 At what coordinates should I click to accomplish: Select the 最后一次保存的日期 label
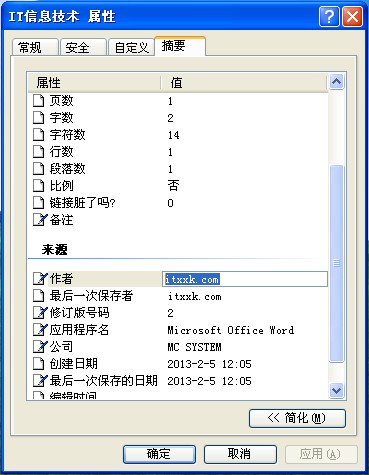[x=103, y=381]
